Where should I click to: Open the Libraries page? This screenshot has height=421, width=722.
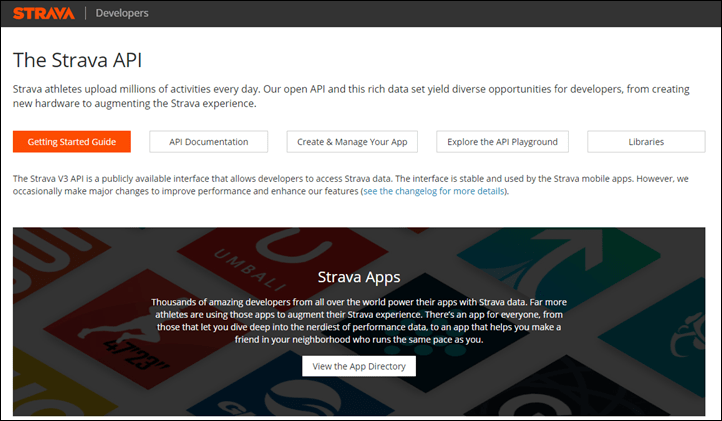point(646,142)
